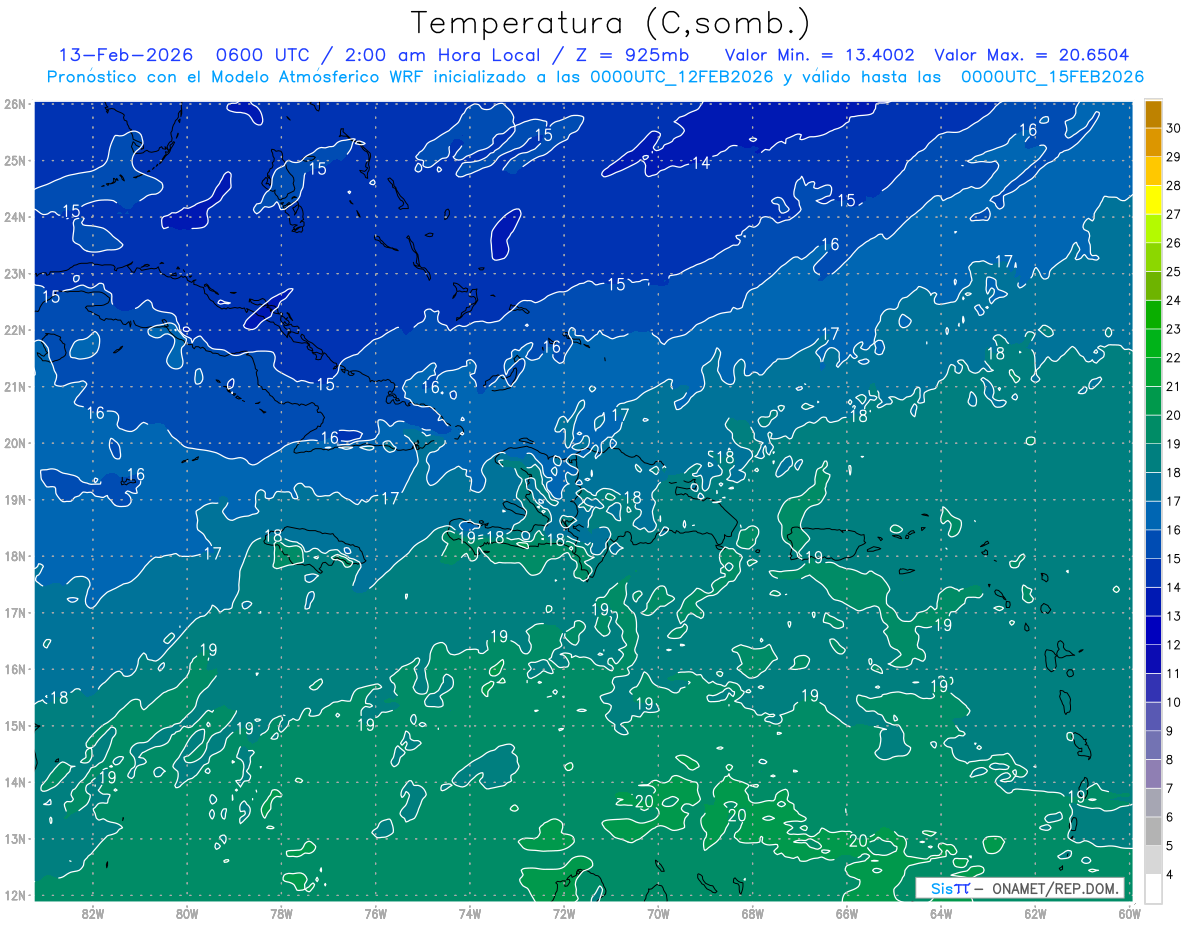Select the date text '13-Feb-2026'
Screen dimensions: 1200x927
125,55
